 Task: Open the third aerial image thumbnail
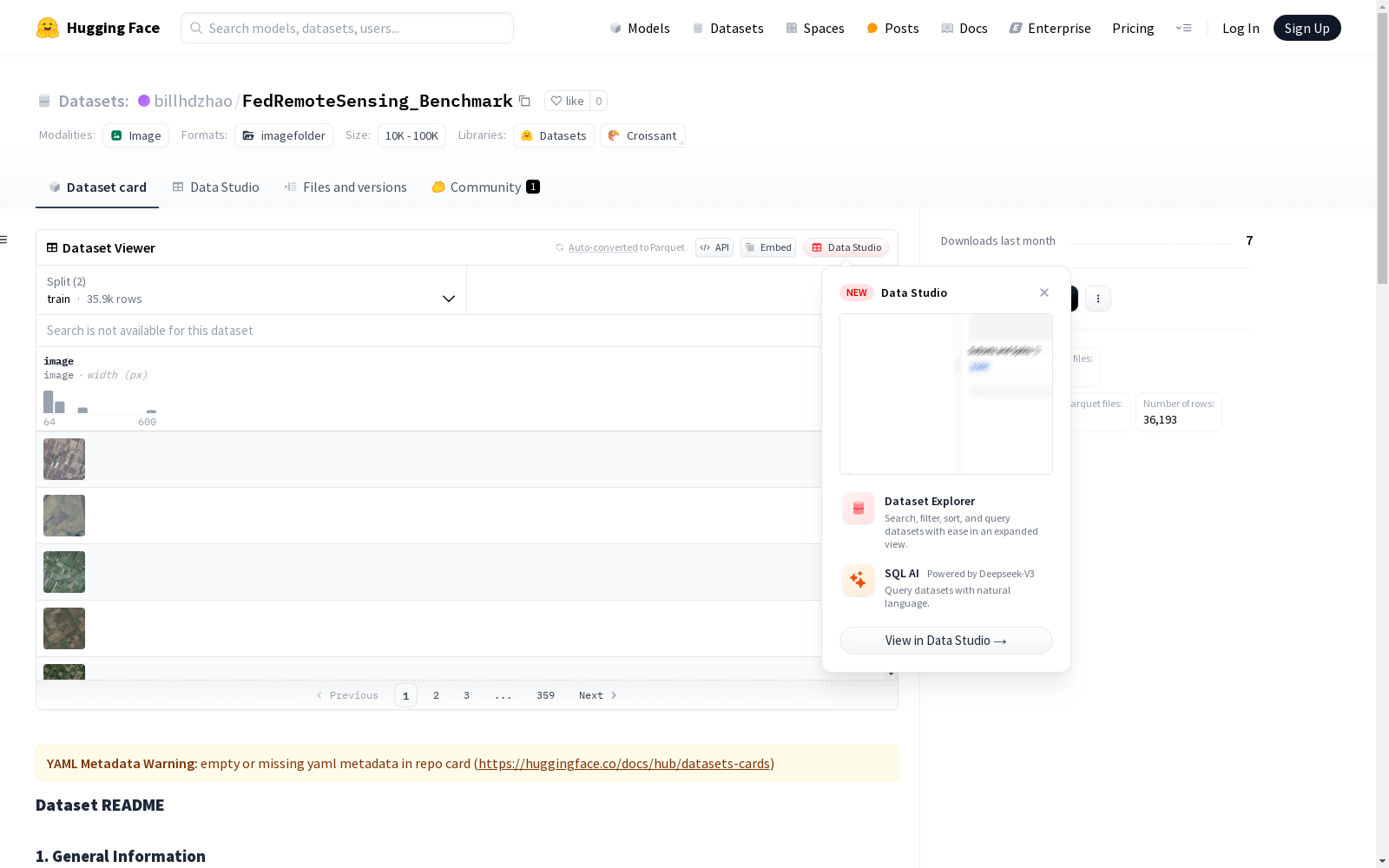64,572
